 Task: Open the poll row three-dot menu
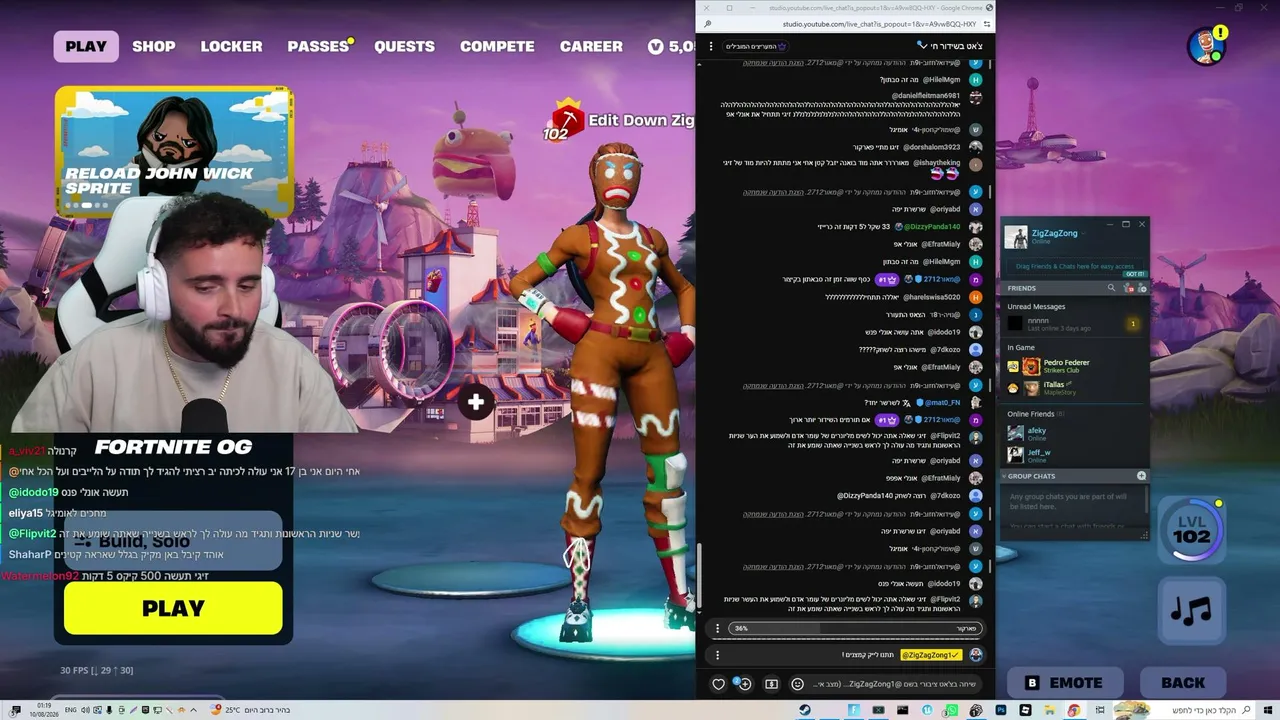coord(717,628)
